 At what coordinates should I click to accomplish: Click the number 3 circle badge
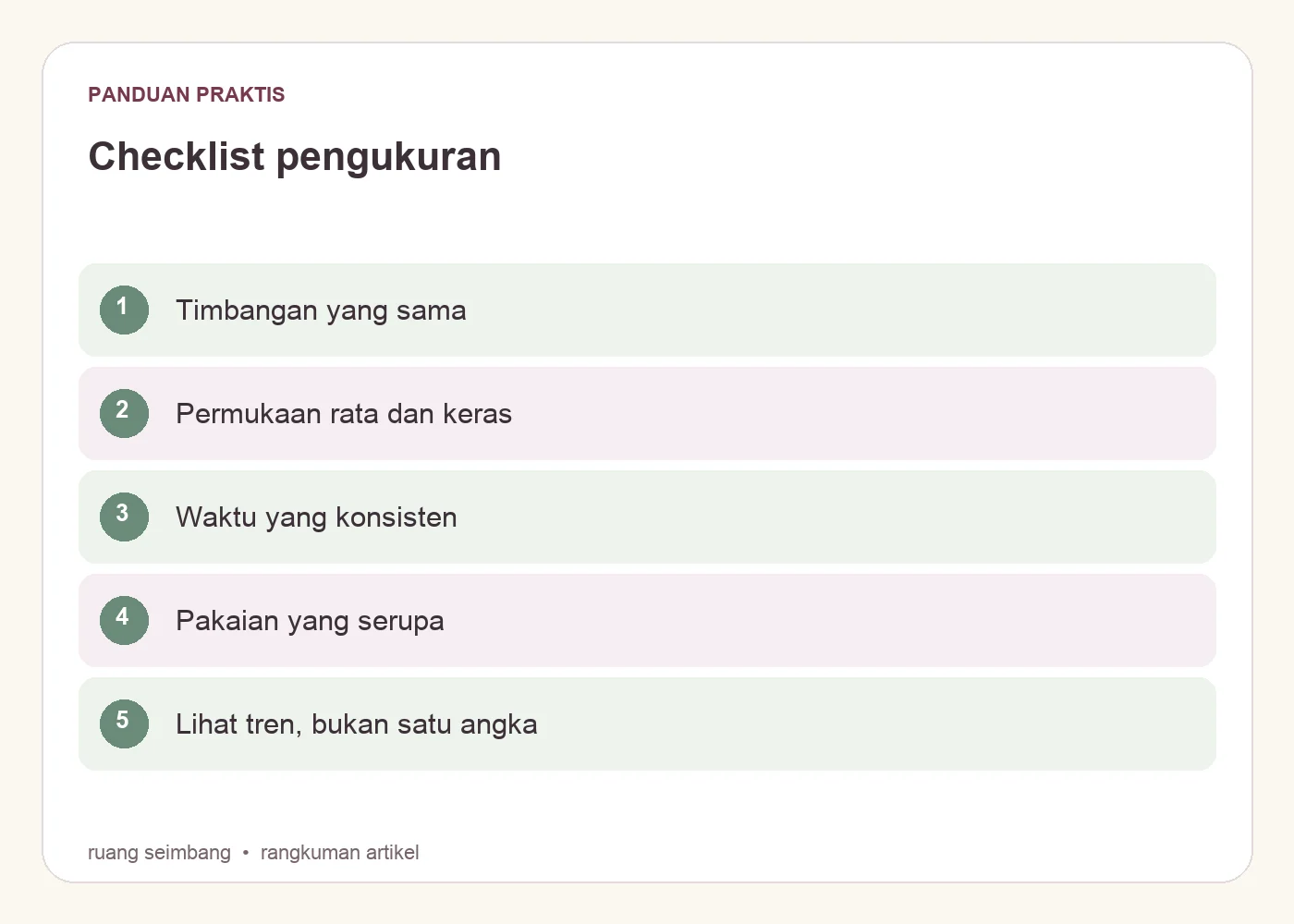[124, 517]
